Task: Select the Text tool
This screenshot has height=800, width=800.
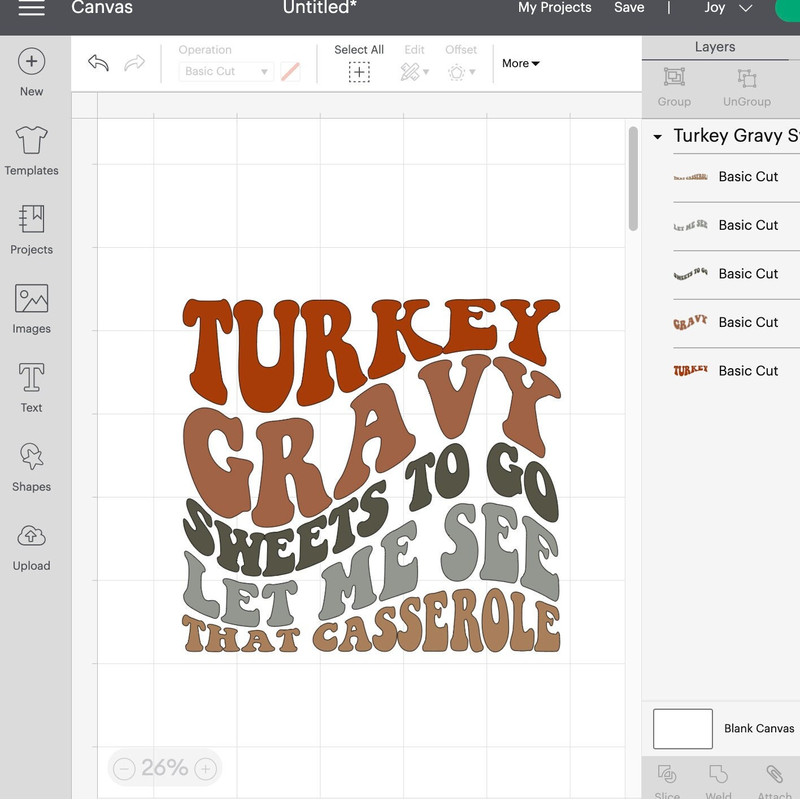Action: pyautogui.click(x=31, y=379)
